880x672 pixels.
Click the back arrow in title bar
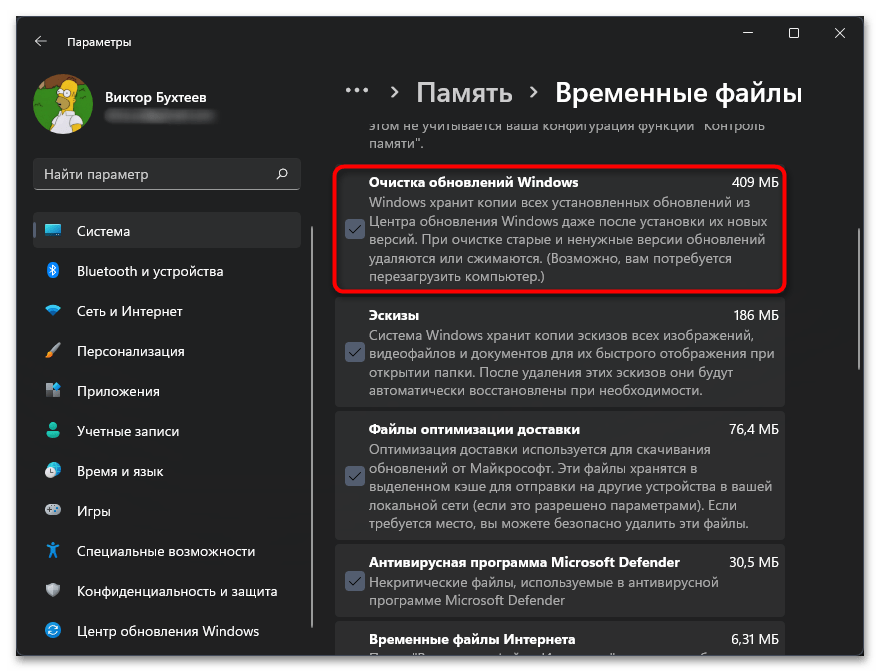click(40, 41)
